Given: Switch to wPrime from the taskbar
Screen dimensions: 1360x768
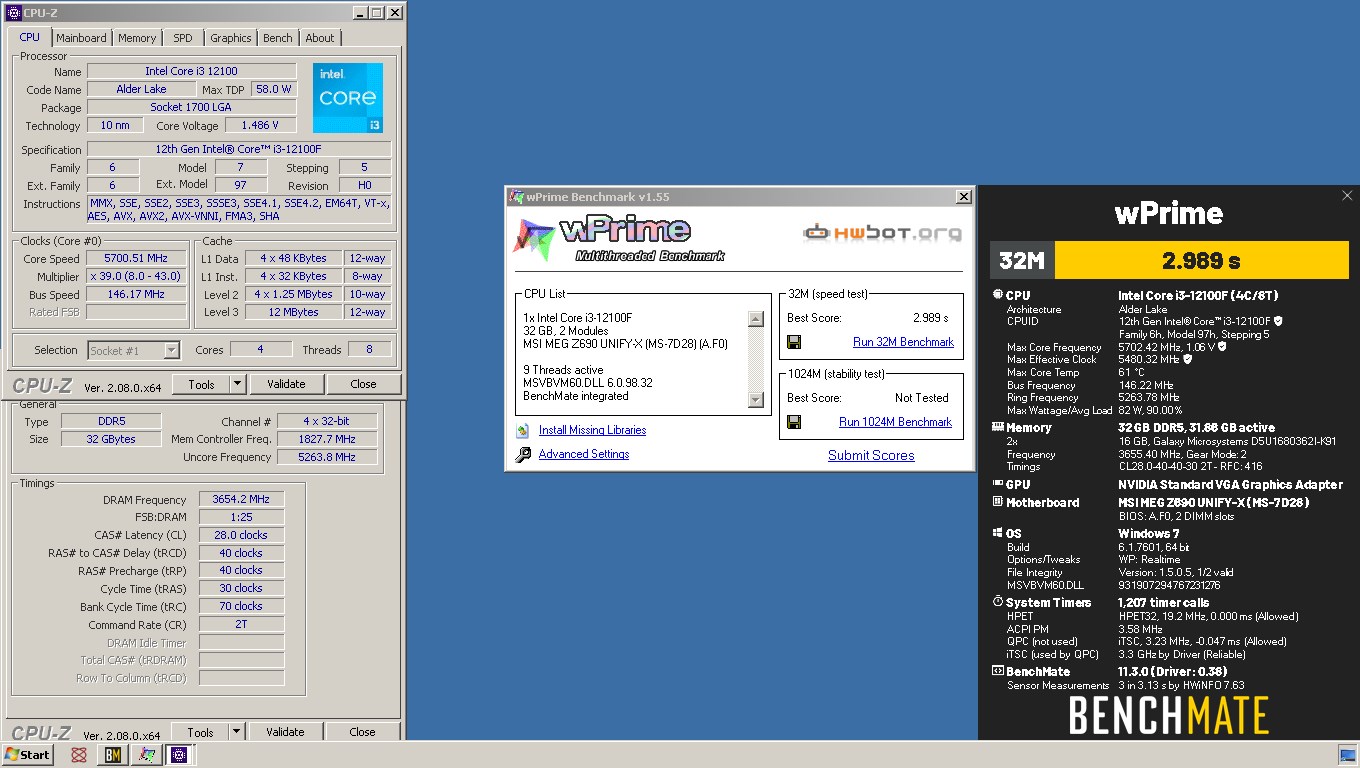Looking at the screenshot, I should [x=146, y=755].
